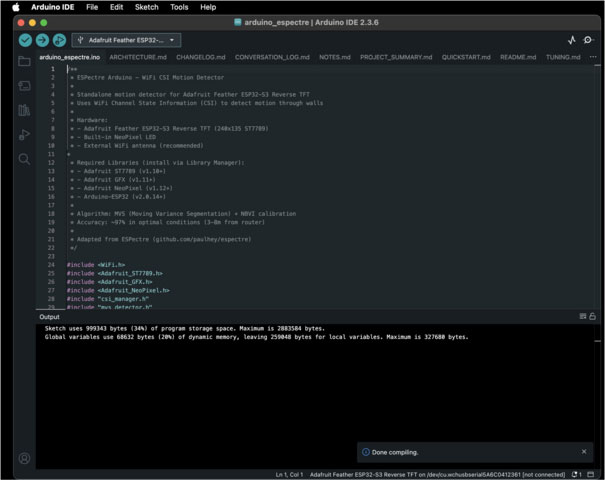The height and width of the screenshot is (480, 605).
Task: Click the 'Sketch uses 999343 bytes' output line
Action: pyautogui.click(x=185, y=328)
